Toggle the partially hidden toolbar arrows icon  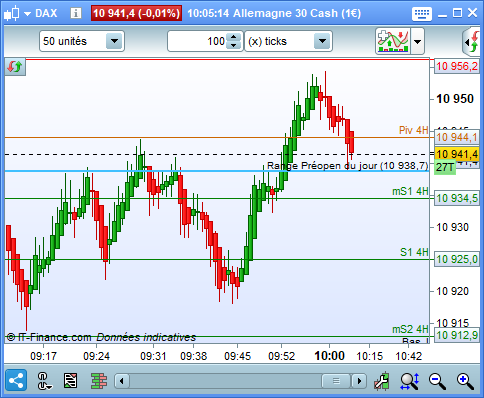[472, 42]
